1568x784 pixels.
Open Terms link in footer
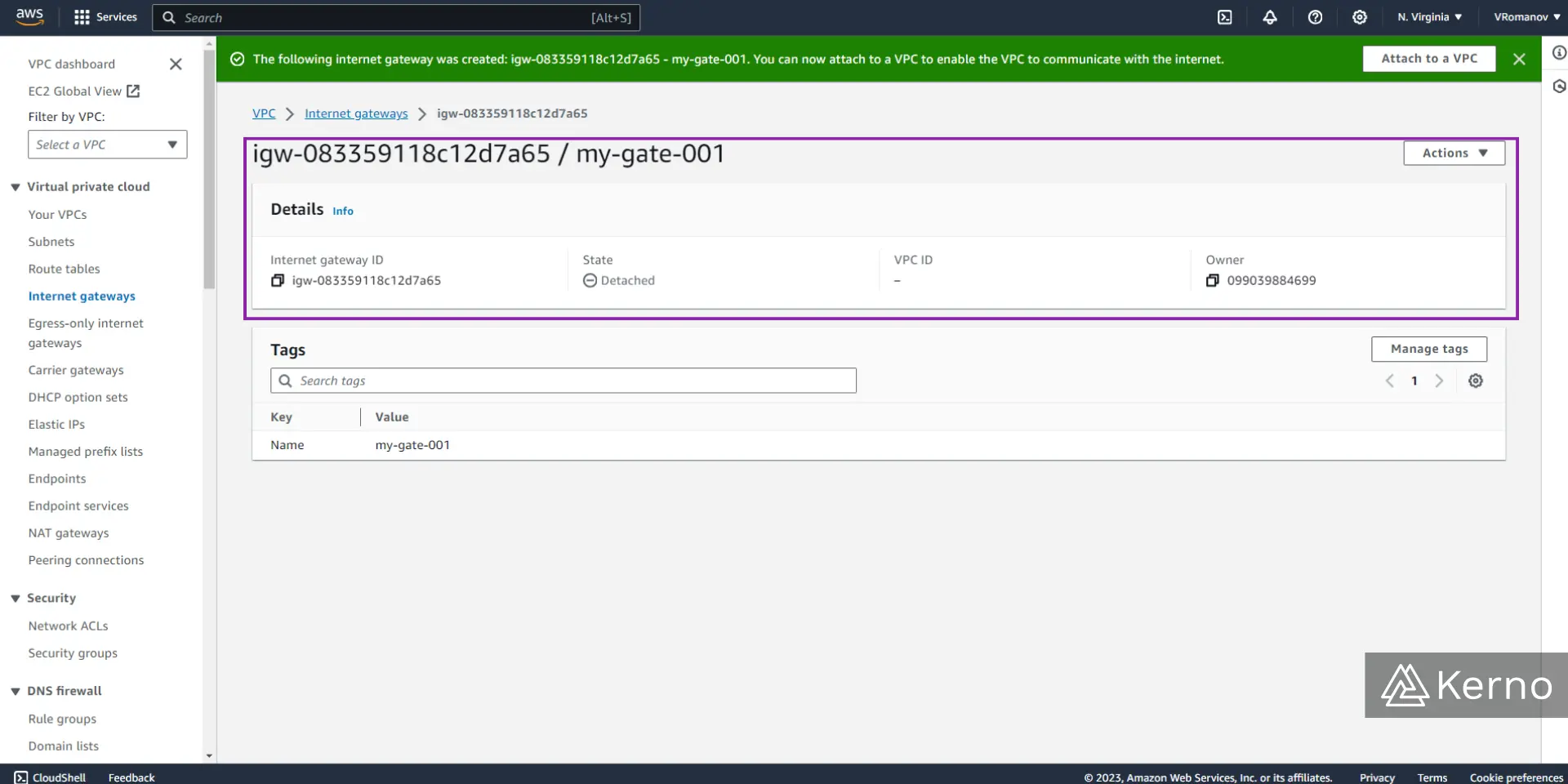click(x=1432, y=777)
